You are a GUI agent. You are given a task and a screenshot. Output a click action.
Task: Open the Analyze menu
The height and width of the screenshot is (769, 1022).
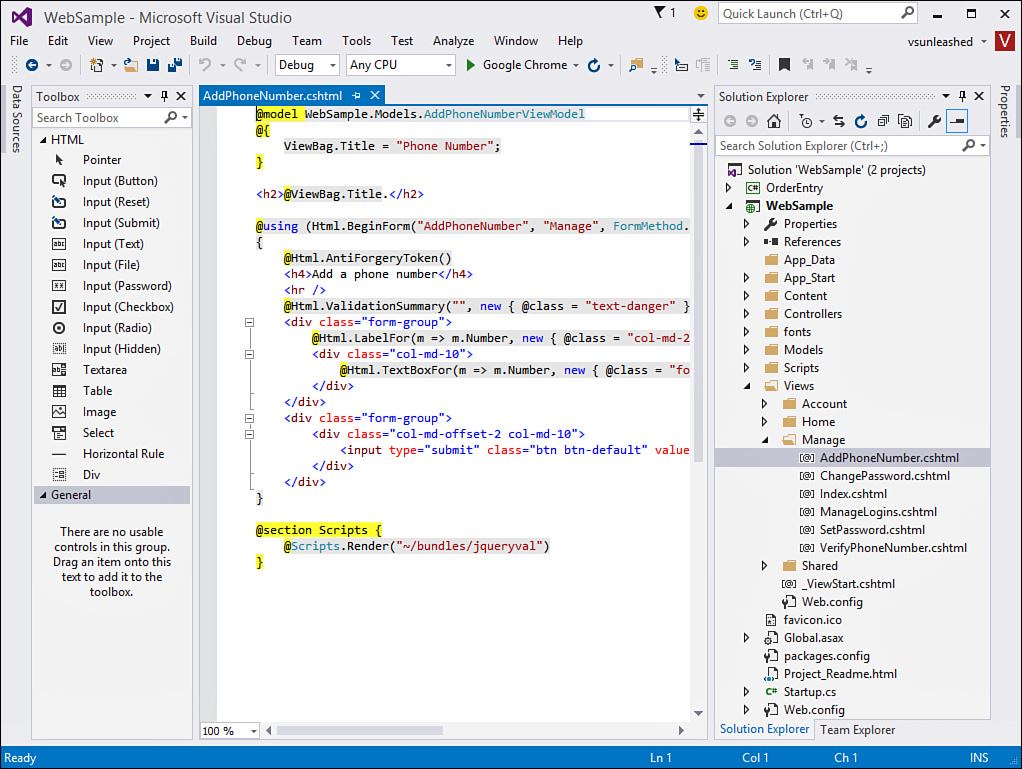point(454,40)
